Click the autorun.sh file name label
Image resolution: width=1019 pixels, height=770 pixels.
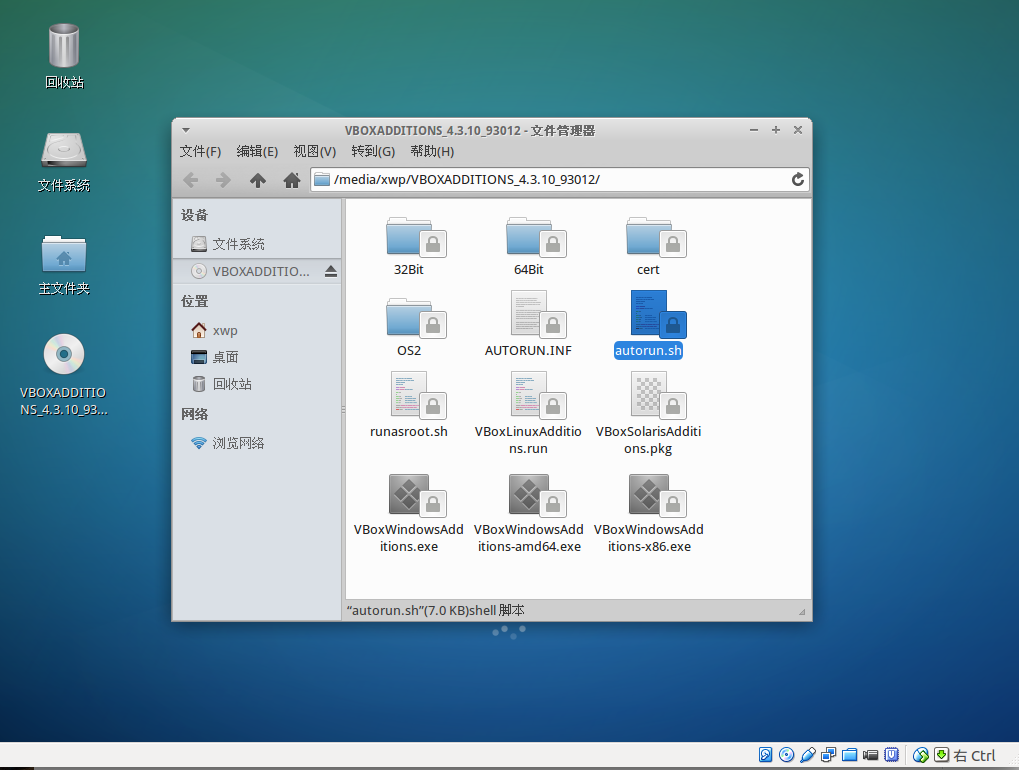coord(648,350)
